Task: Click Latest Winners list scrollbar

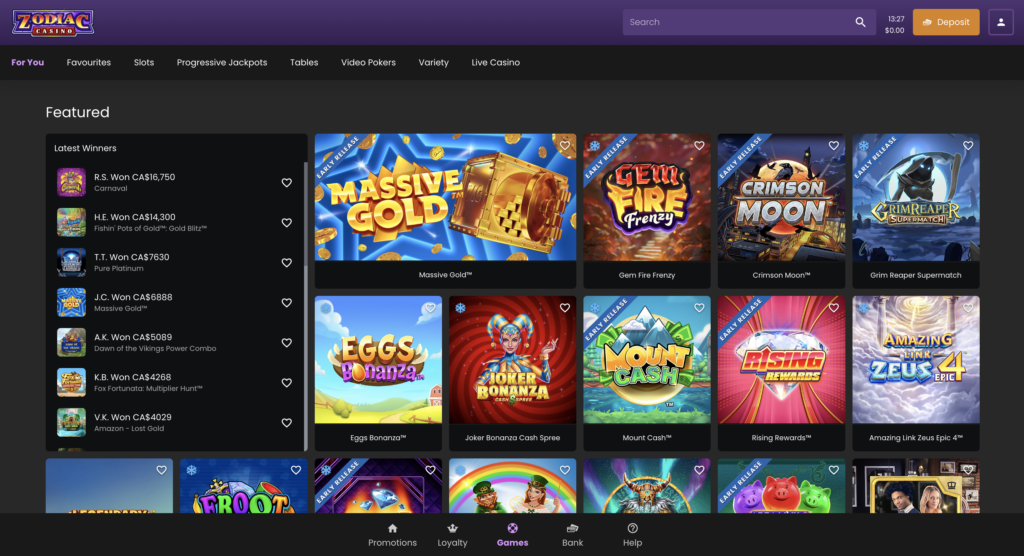Action: [306, 306]
